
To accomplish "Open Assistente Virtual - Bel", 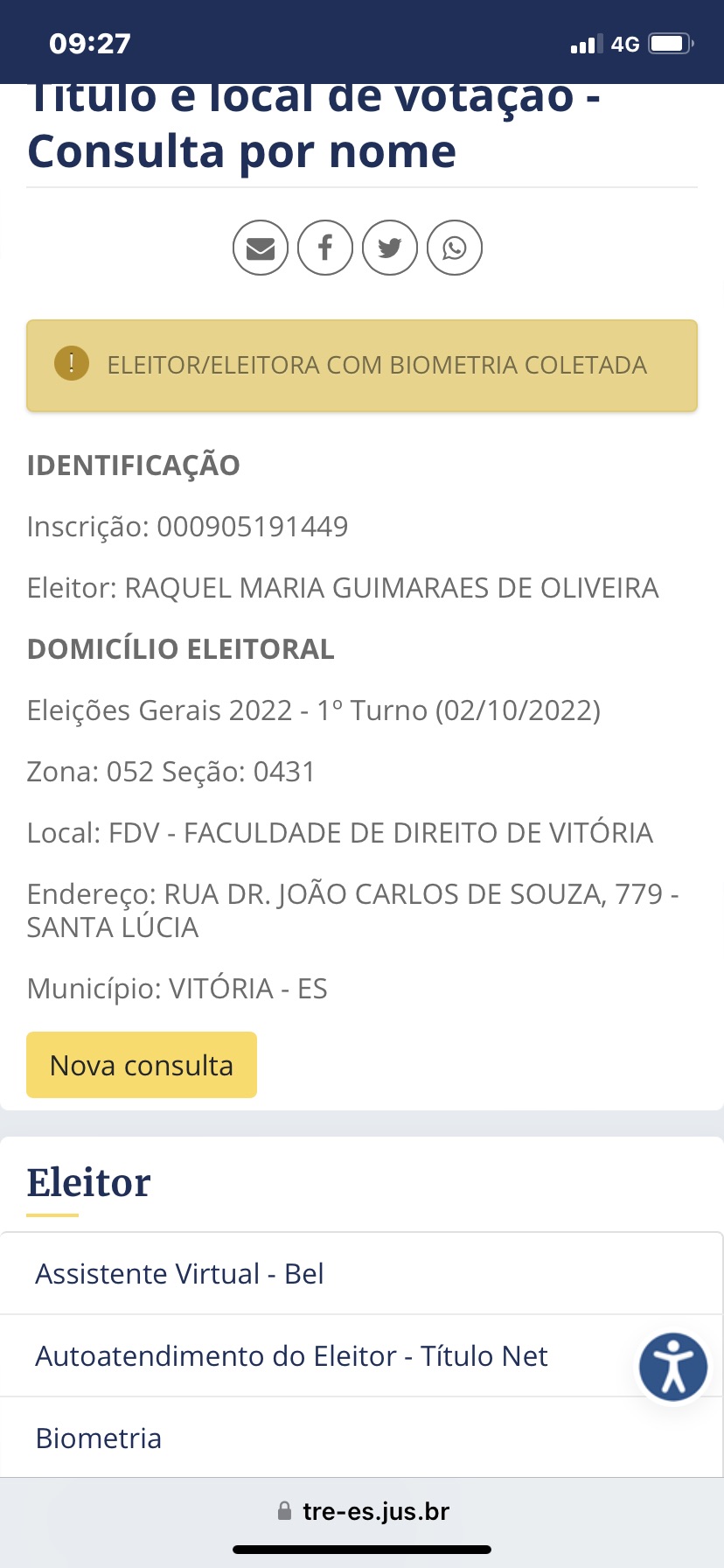I will (180, 1274).
